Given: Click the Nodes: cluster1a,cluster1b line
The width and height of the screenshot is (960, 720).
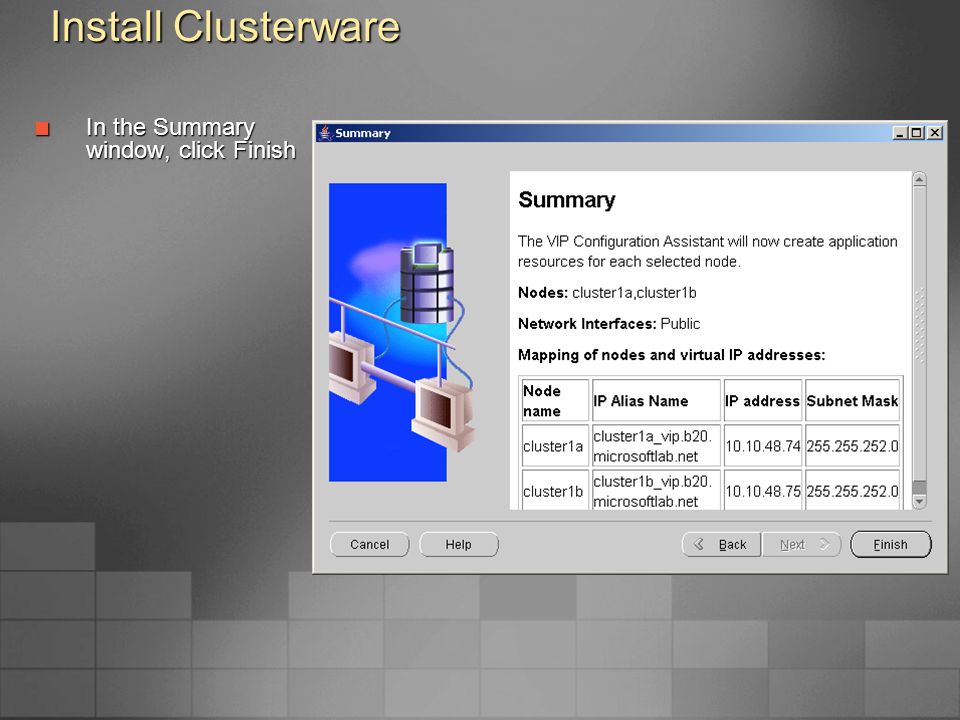Looking at the screenshot, I should coord(607,293).
